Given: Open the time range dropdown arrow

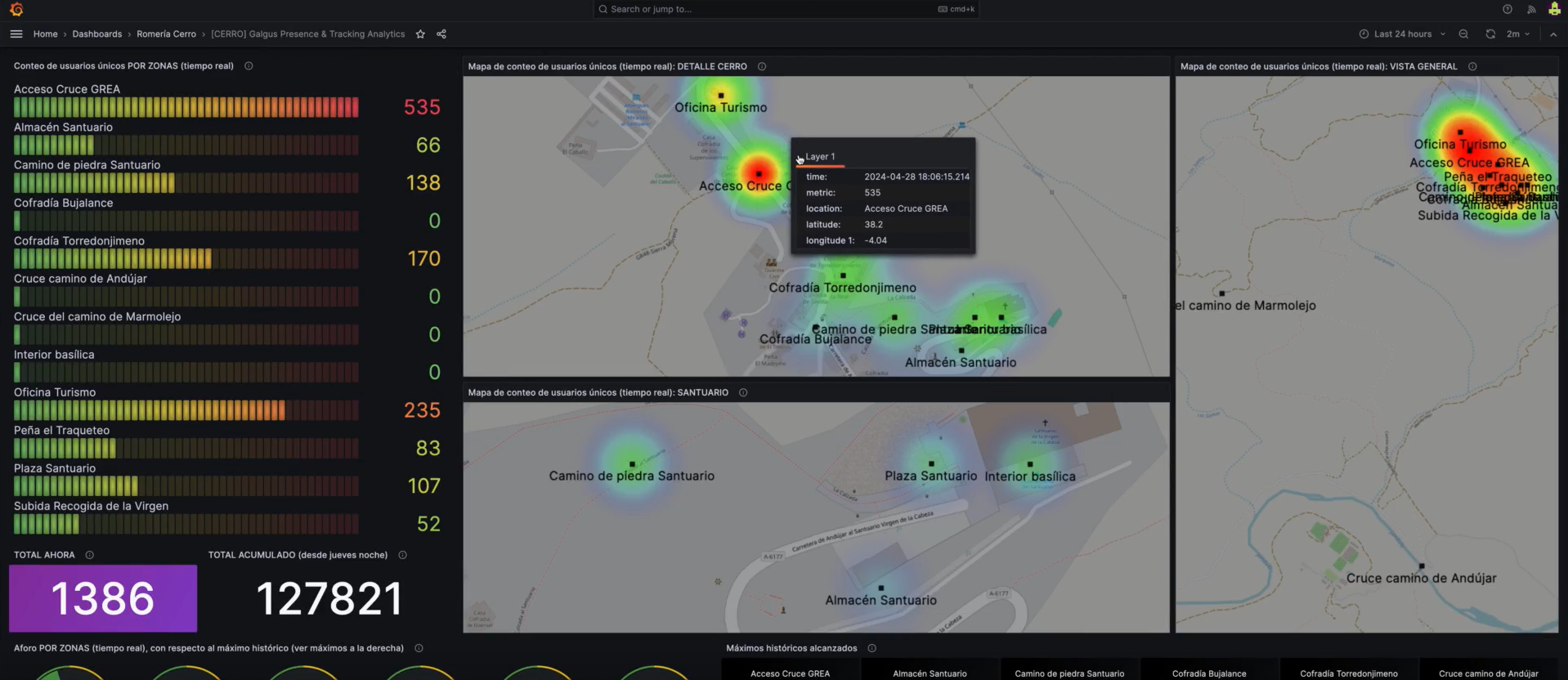Looking at the screenshot, I should tap(1443, 34).
